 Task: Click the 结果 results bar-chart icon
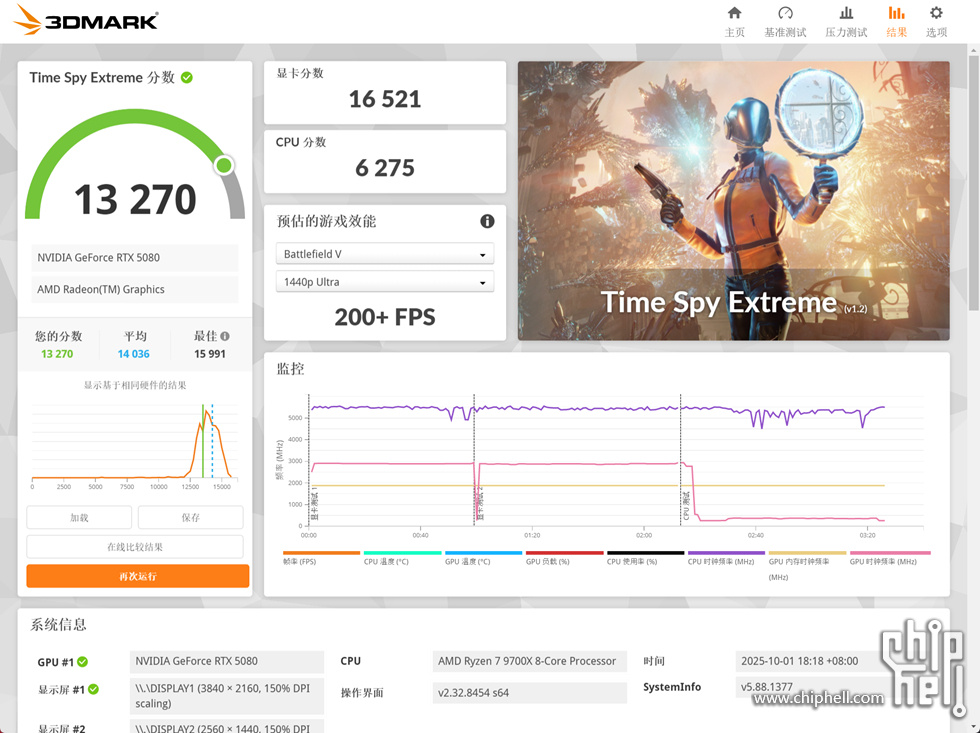896,14
